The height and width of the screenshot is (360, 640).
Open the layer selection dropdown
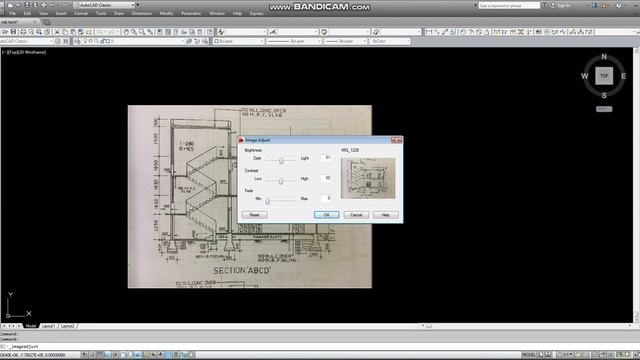pyautogui.click(x=133, y=41)
